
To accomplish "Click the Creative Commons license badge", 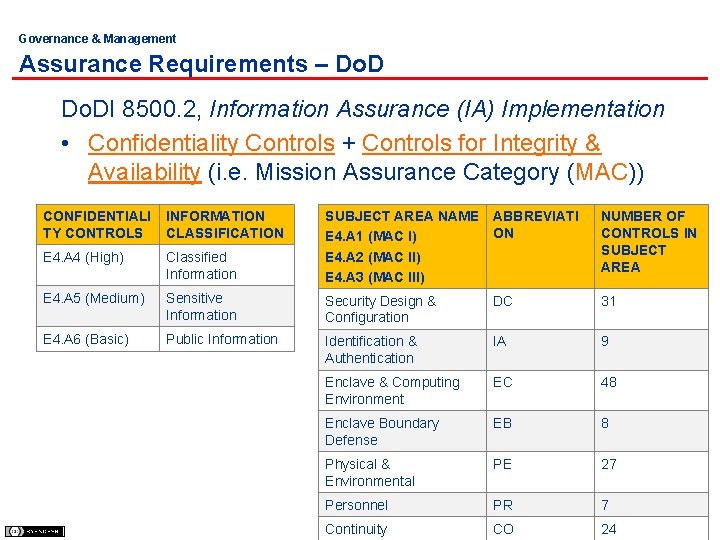I will pos(34,531).
